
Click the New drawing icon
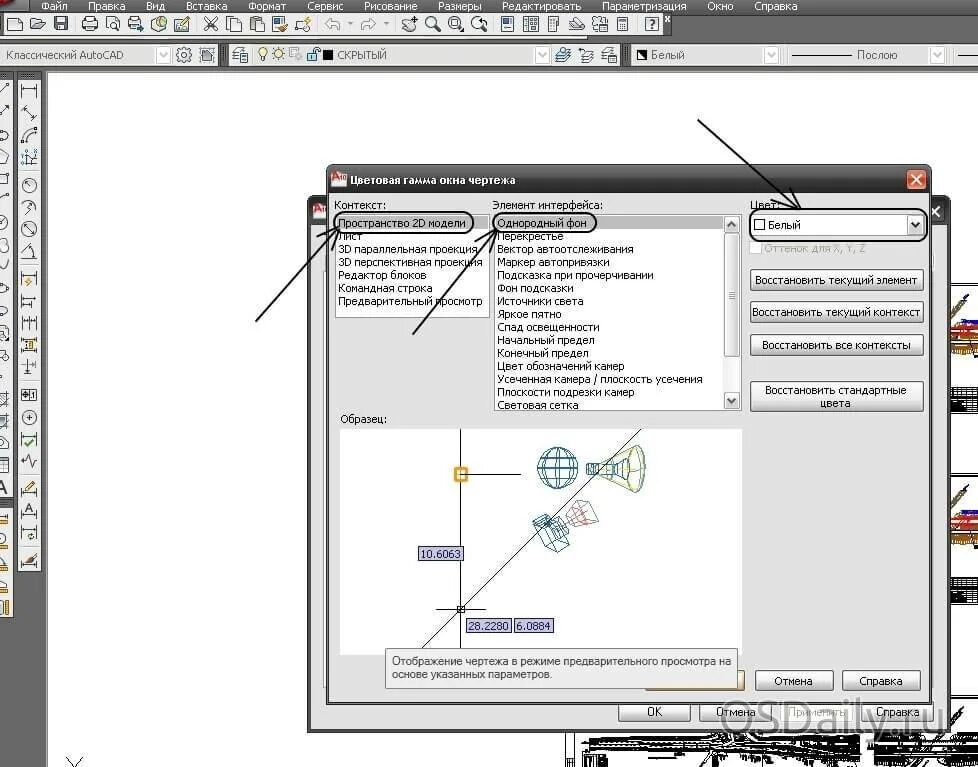[x=14, y=24]
